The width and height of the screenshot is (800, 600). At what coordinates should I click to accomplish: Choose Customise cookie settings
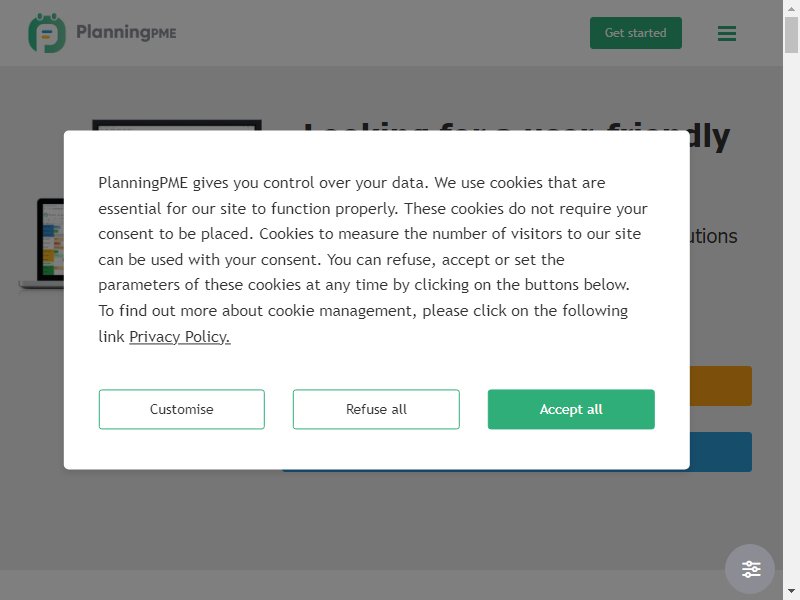[182, 409]
